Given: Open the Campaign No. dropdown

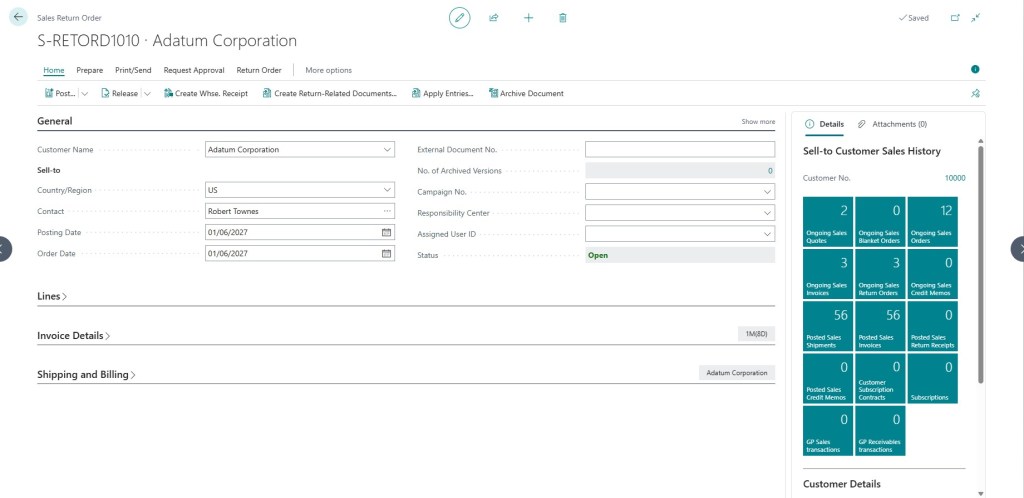Looking at the screenshot, I should [767, 192].
